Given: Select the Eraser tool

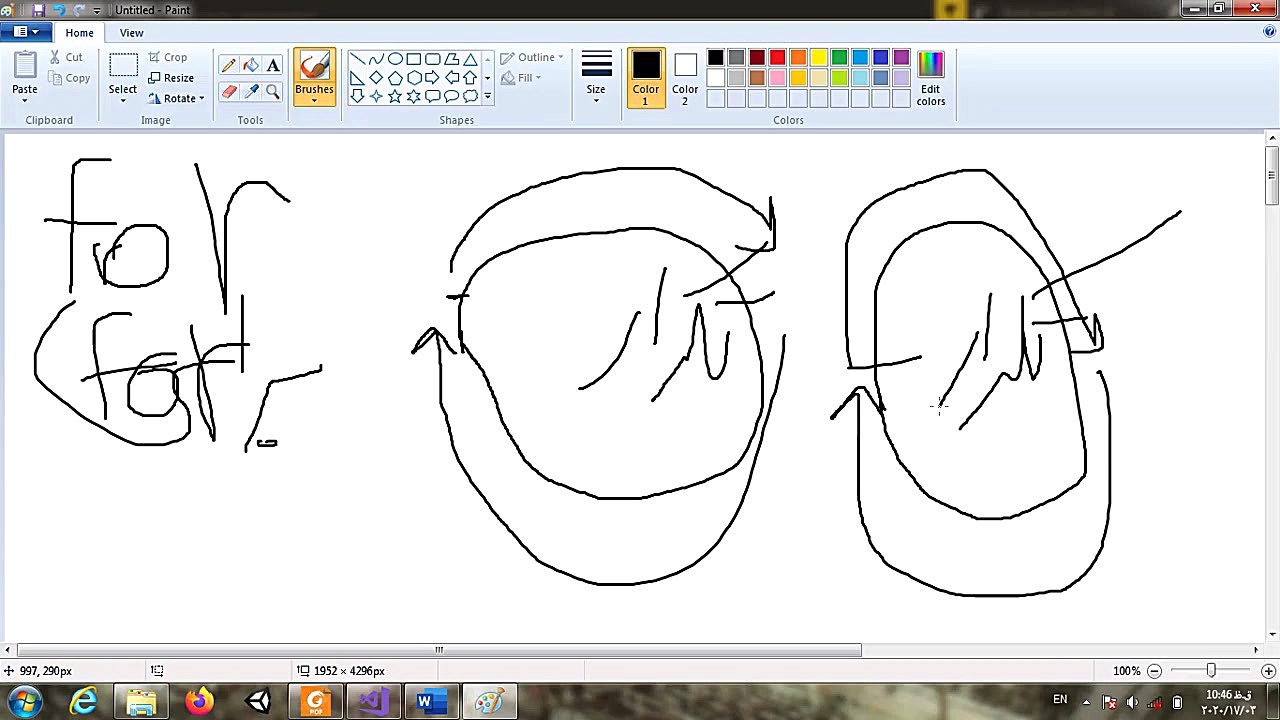Looking at the screenshot, I should point(229,92).
